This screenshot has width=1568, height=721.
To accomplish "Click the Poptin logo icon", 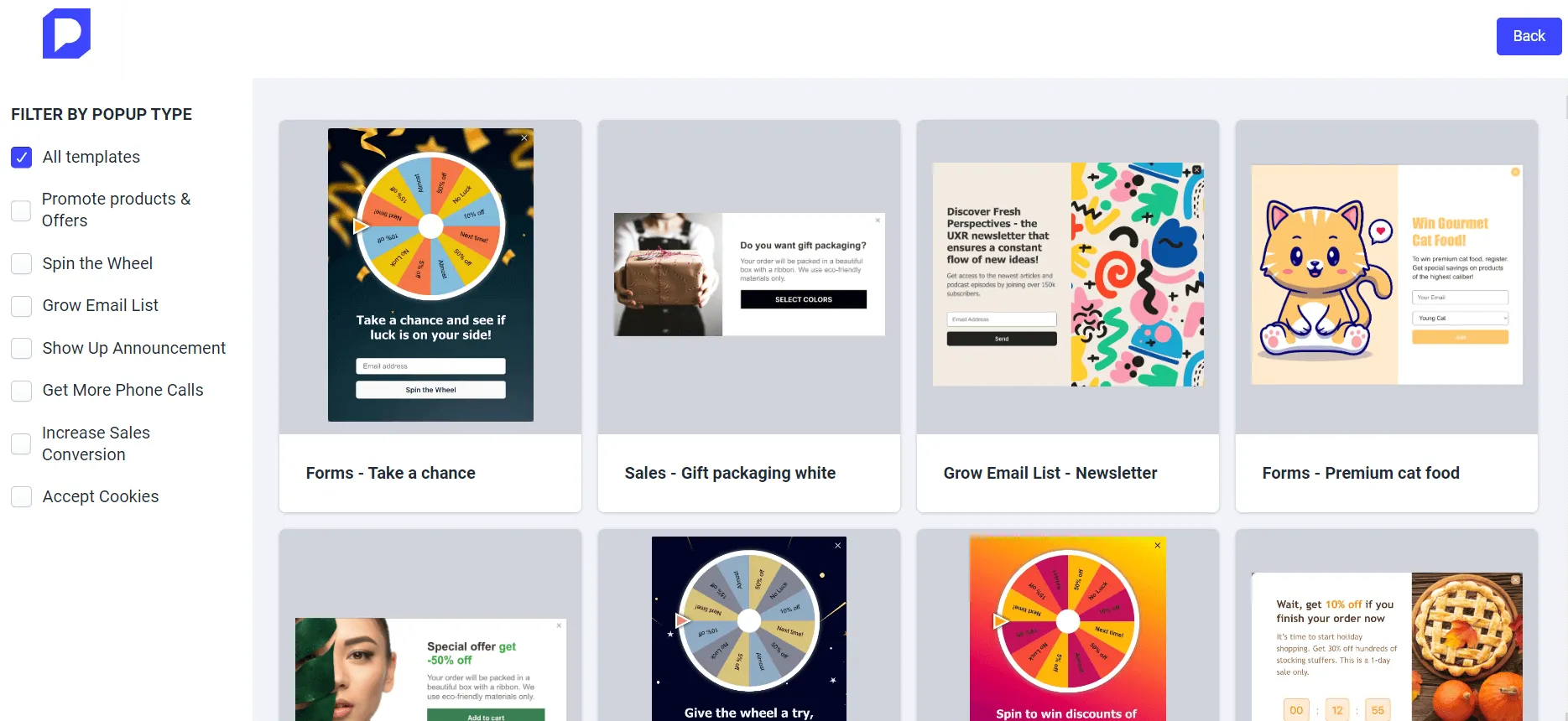I will 66,34.
